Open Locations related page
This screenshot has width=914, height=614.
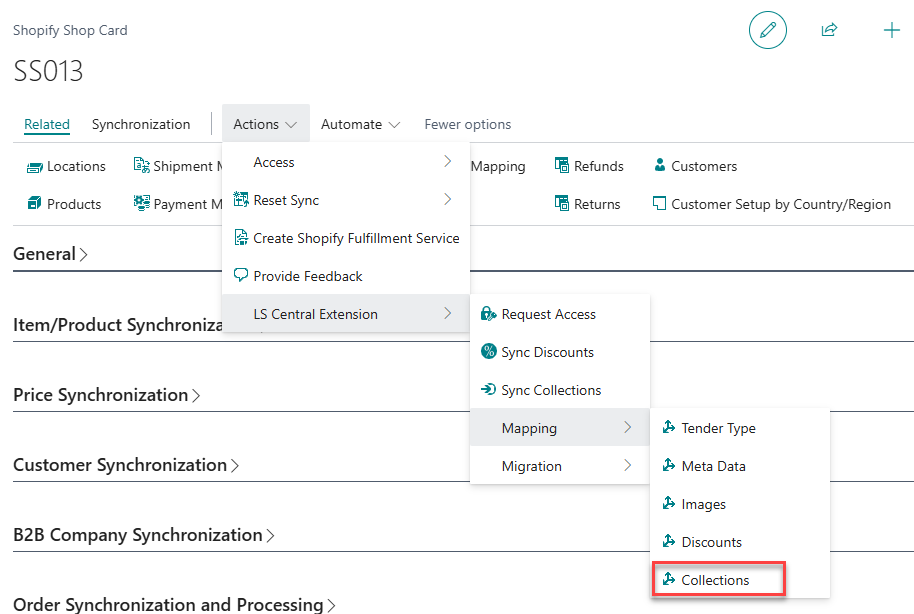[66, 166]
